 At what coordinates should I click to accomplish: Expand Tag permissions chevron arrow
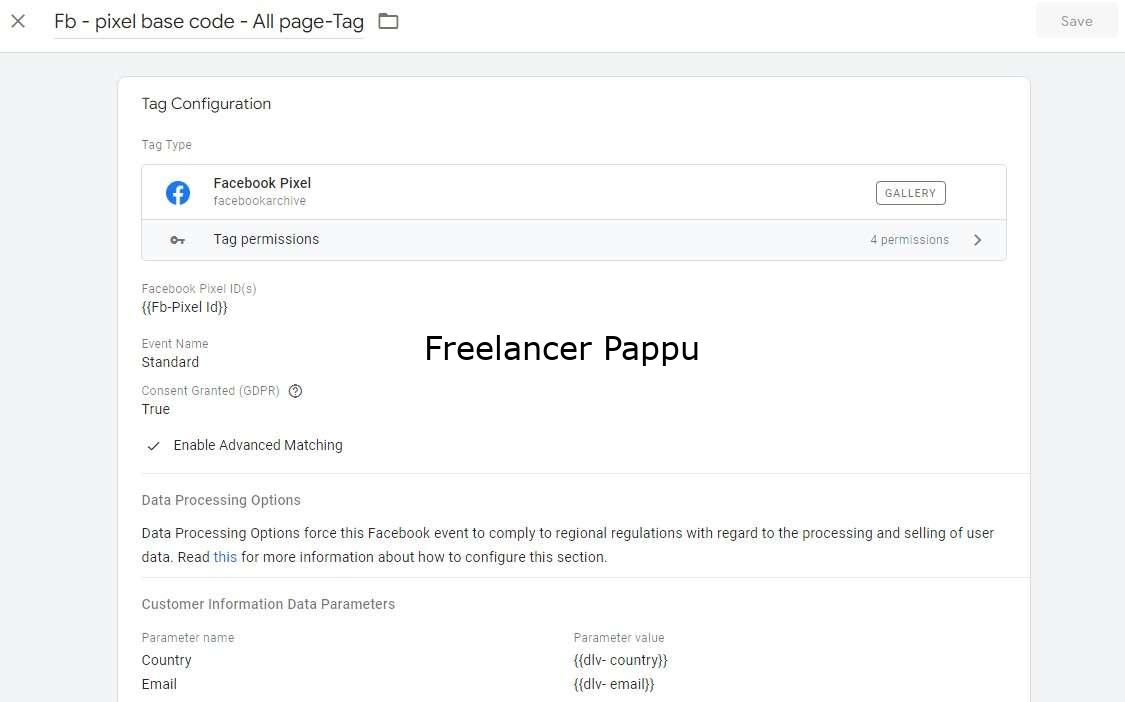977,240
